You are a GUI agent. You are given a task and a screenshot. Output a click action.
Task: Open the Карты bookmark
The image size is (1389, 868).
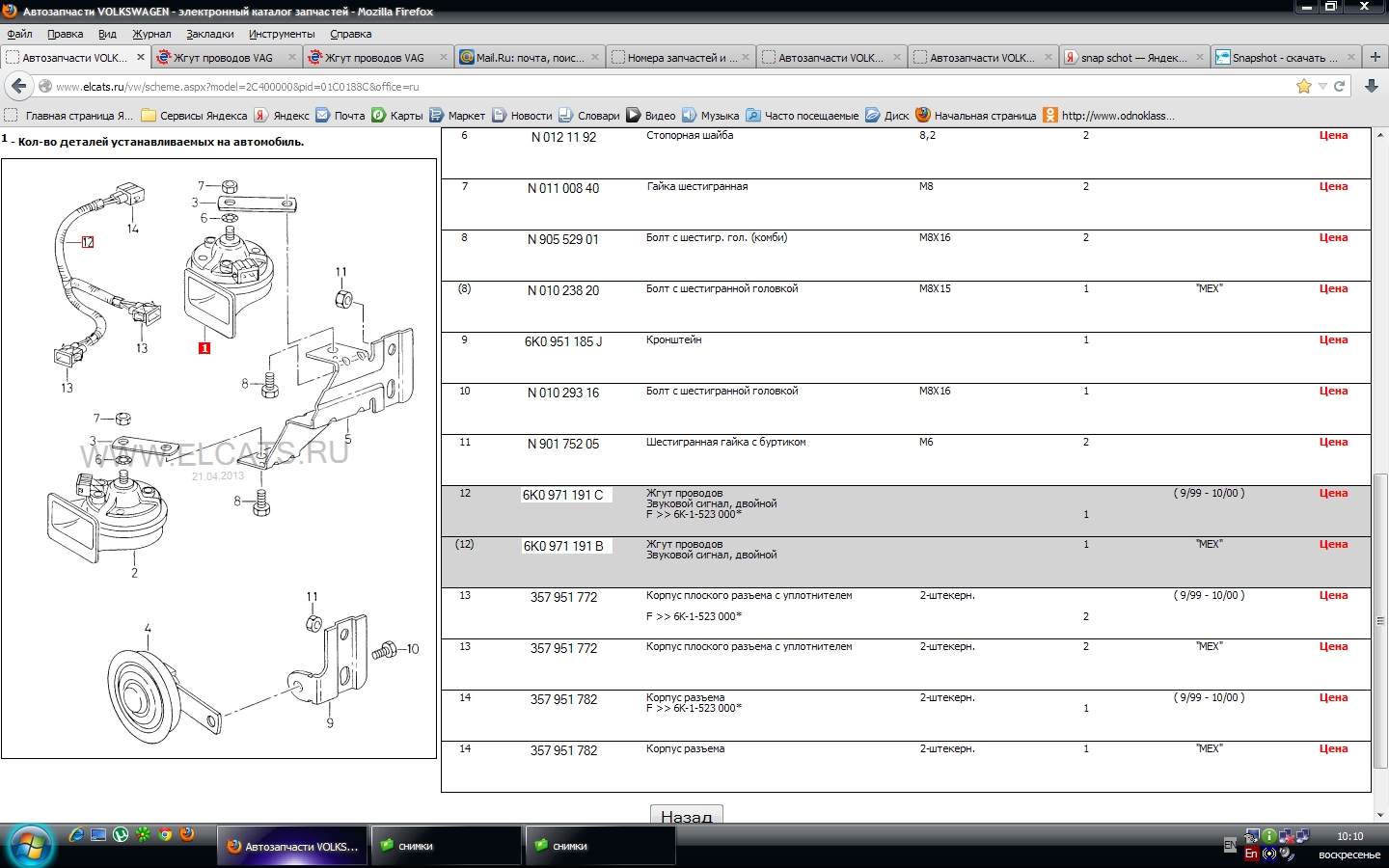397,116
